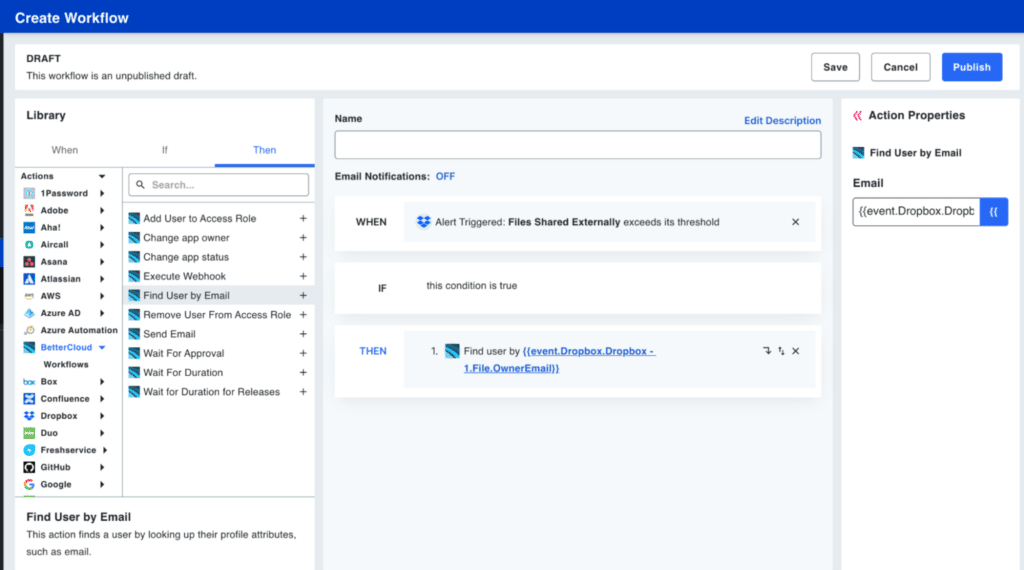The width and height of the screenshot is (1024, 570).
Task: Click the Aircall app icon
Action: click(29, 245)
